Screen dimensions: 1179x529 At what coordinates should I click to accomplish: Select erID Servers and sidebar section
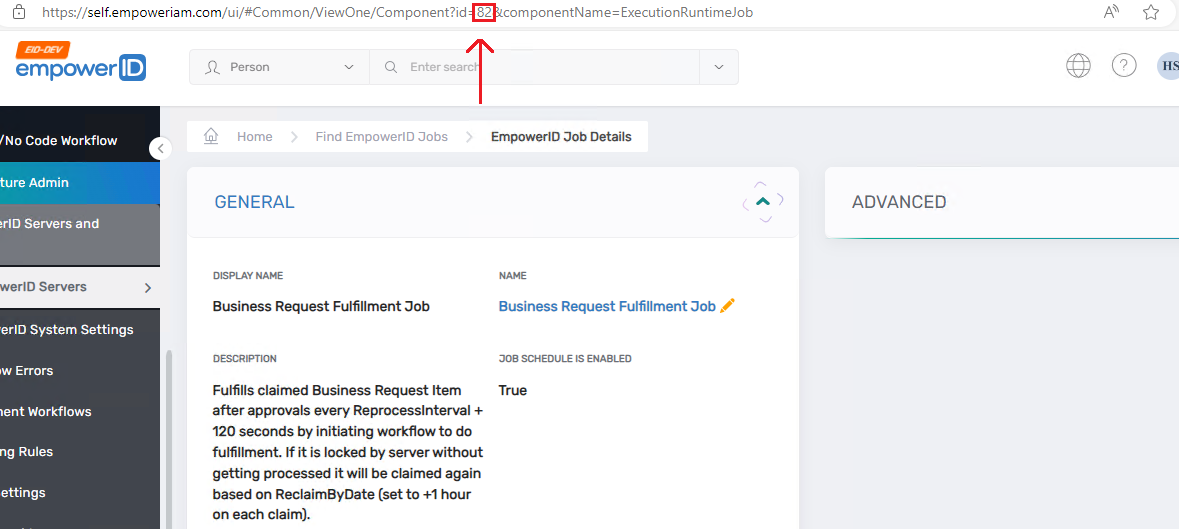[x=80, y=234]
